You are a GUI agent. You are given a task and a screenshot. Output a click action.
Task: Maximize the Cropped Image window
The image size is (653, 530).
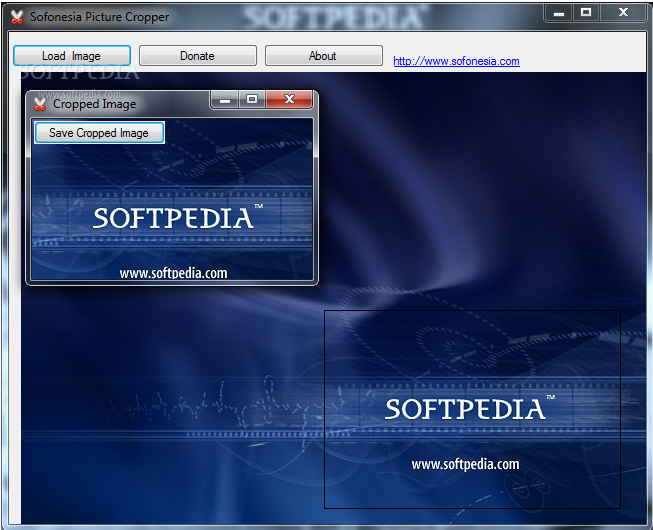pyautogui.click(x=252, y=100)
